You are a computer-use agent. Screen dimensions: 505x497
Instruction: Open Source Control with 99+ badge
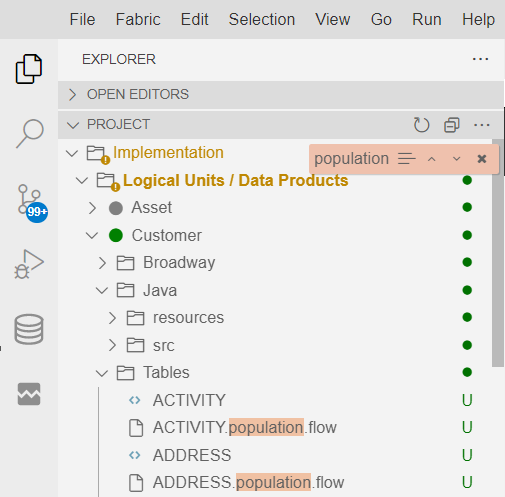click(32, 203)
